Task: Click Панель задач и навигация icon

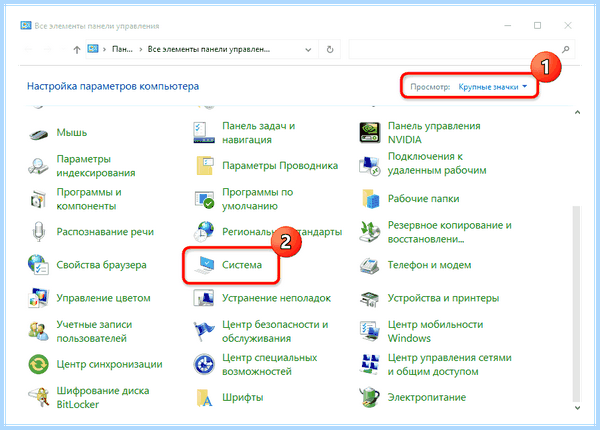Action: (x=204, y=133)
